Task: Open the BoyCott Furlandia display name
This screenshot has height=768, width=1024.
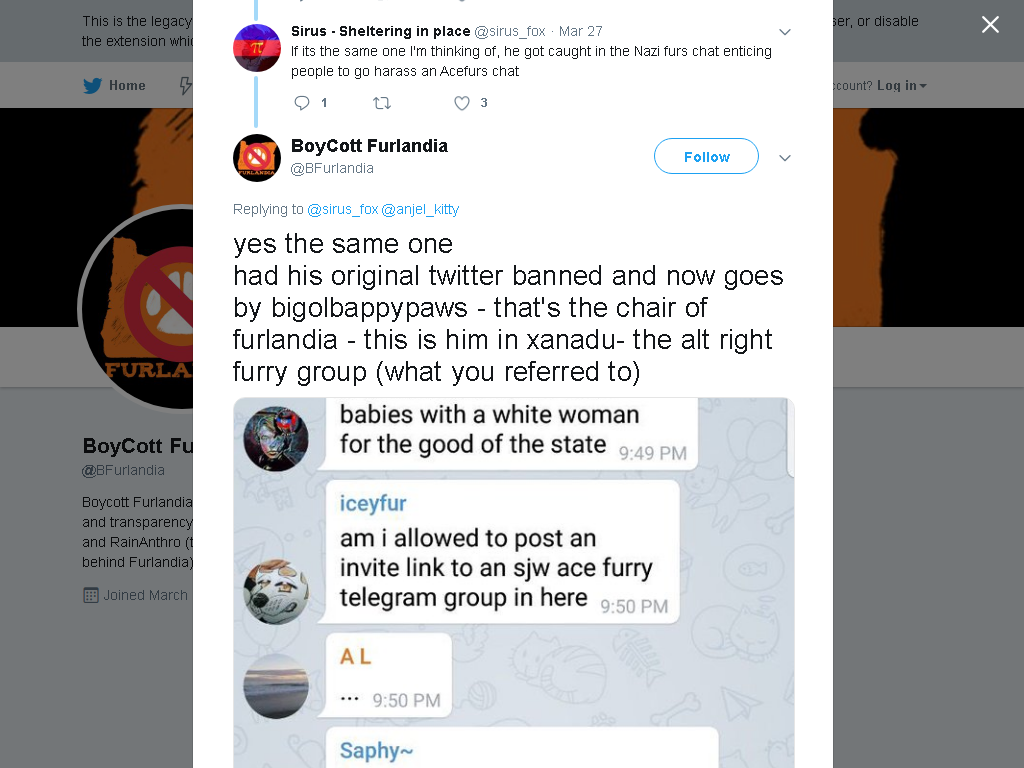Action: (x=369, y=146)
